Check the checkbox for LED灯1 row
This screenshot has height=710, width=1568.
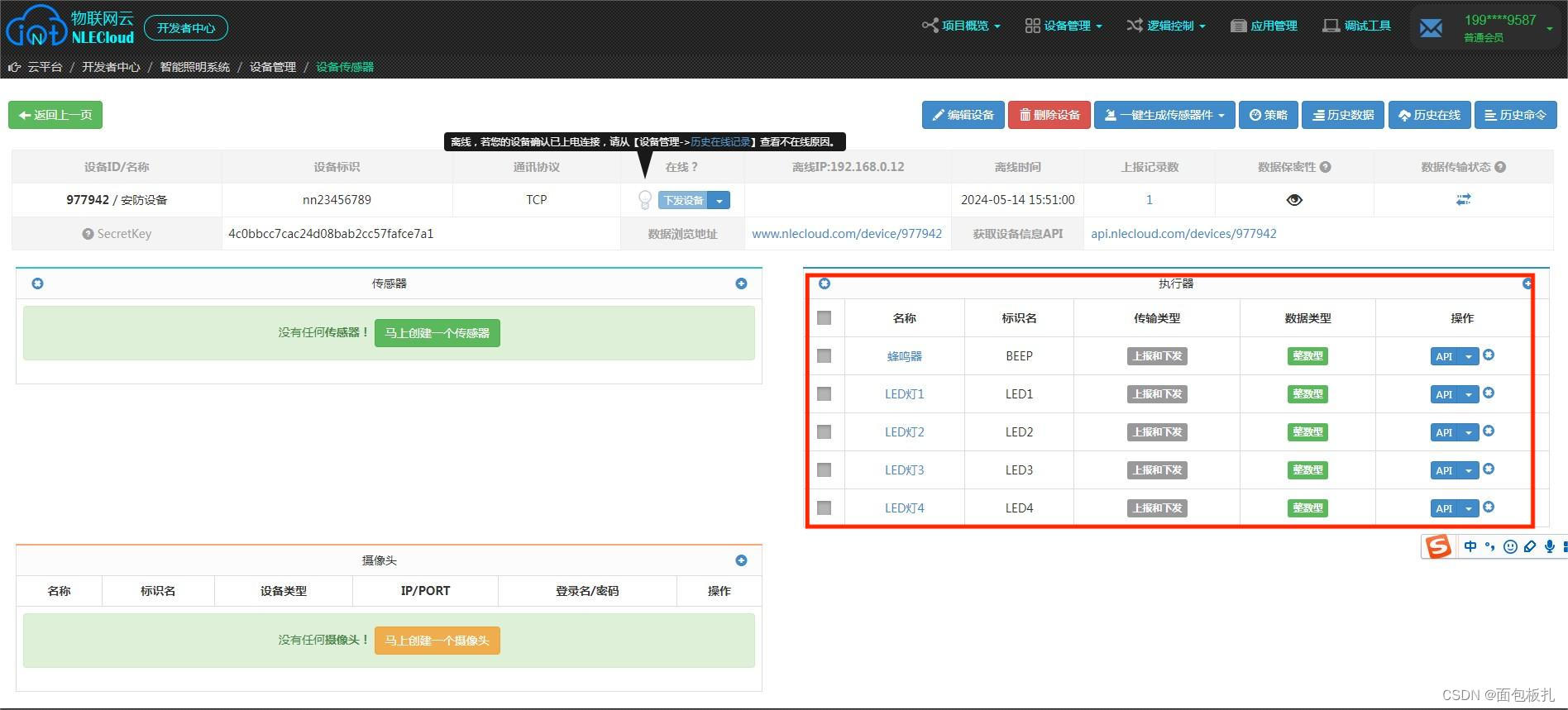point(824,393)
